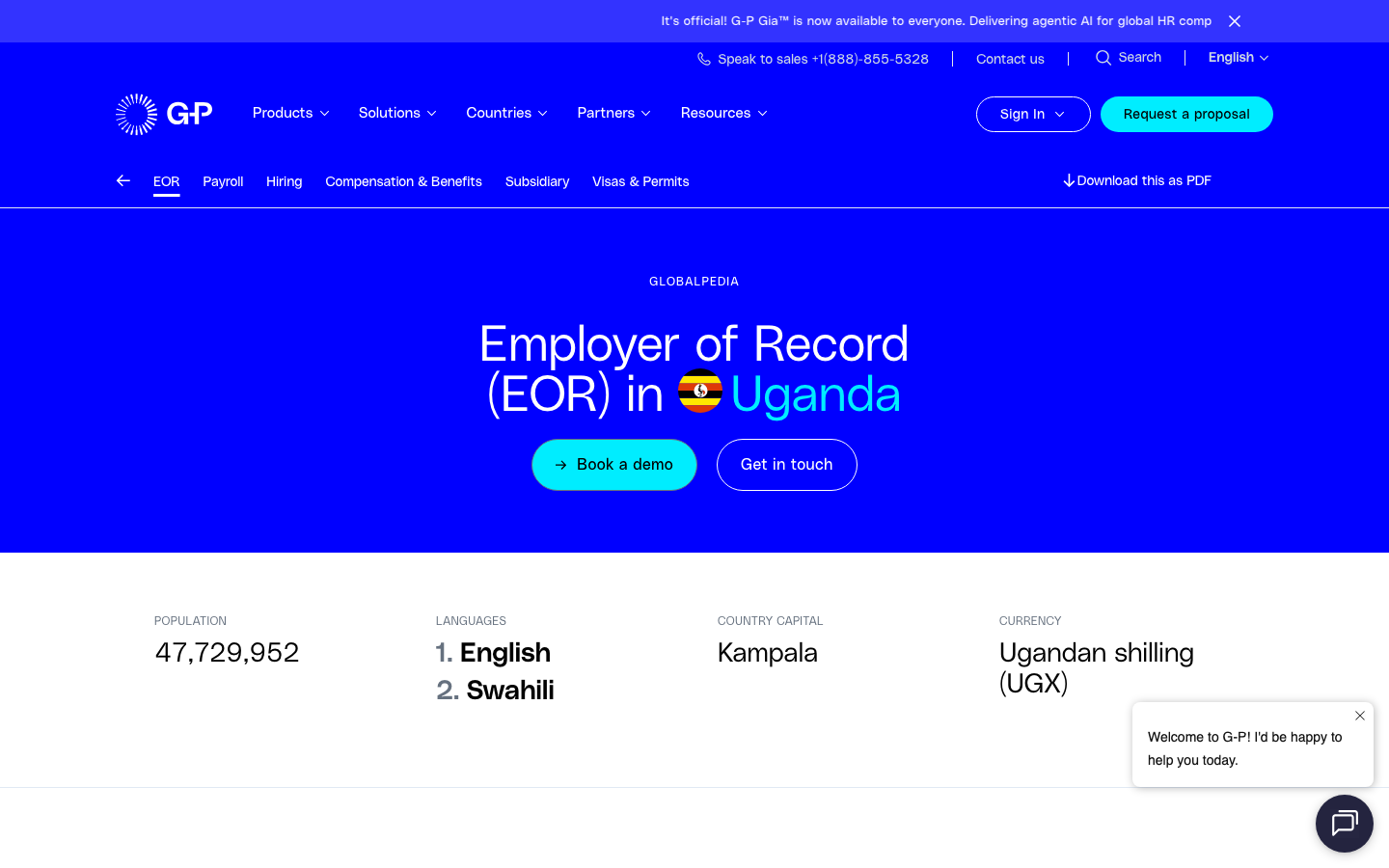1389x868 pixels.
Task: Click the Contact us link
Action: pyautogui.click(x=1010, y=59)
